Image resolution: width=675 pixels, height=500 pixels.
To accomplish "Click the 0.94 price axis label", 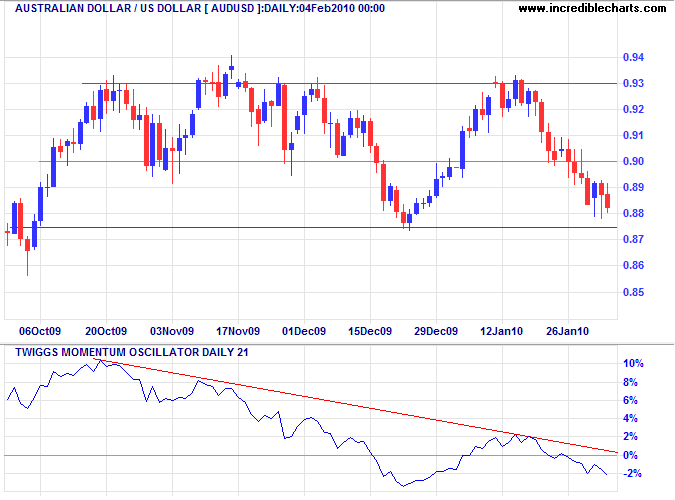I will point(634,57).
